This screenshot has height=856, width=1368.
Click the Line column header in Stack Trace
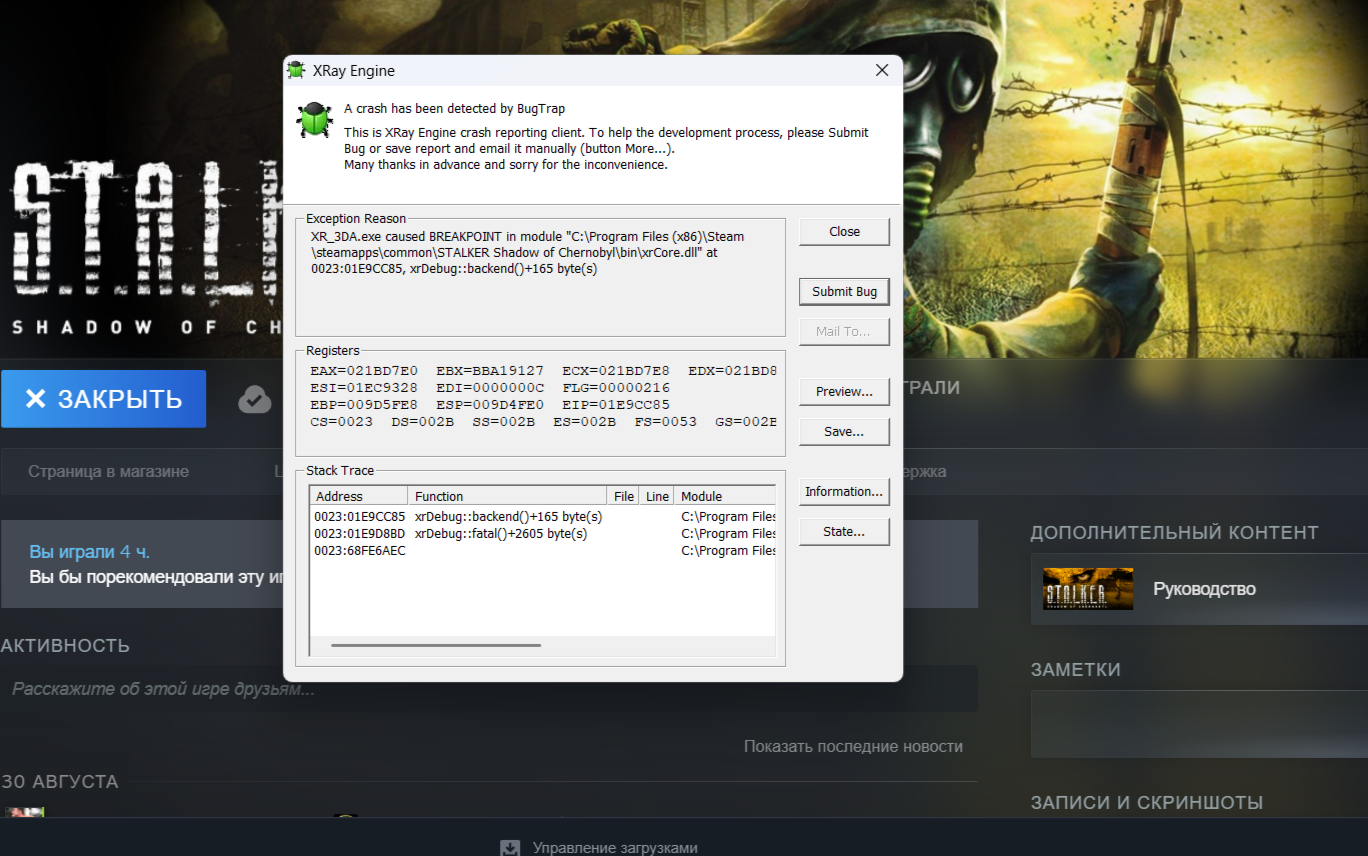point(657,496)
